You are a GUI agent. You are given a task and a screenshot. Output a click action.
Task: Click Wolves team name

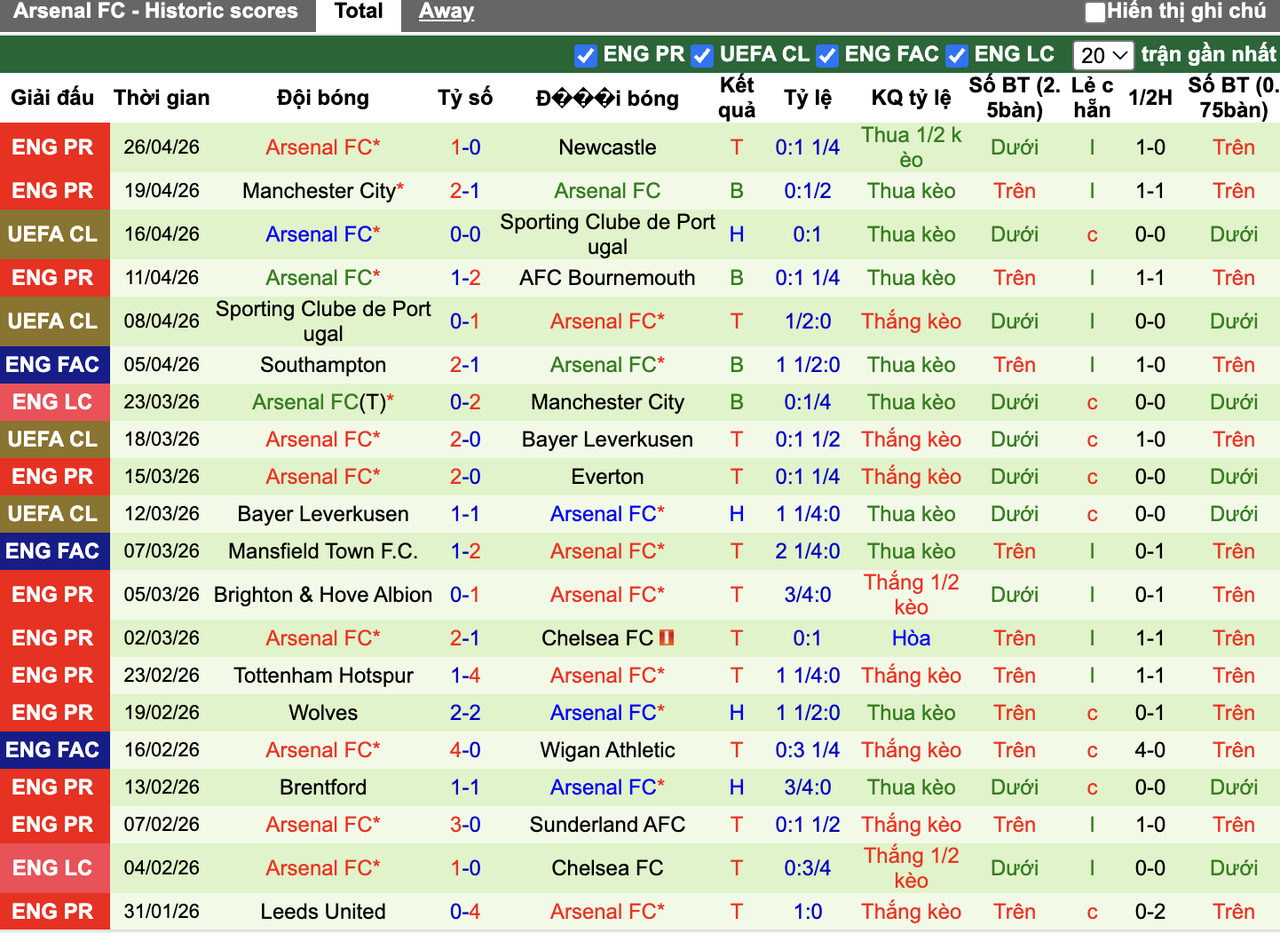pos(323,712)
